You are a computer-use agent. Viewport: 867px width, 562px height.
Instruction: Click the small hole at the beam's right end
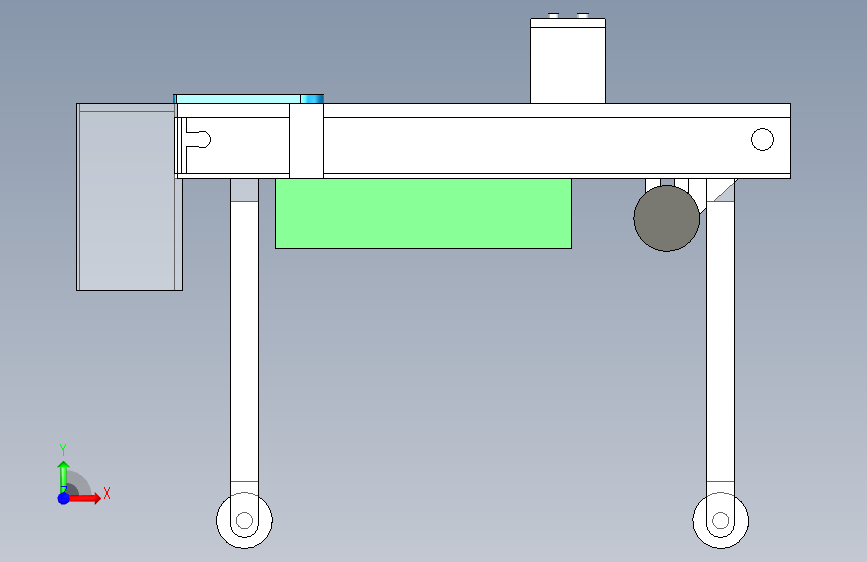[762, 139]
